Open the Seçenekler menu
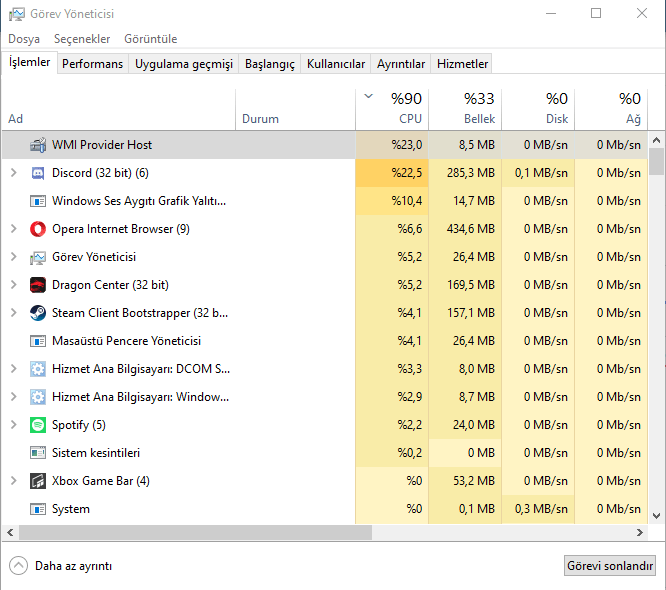The image size is (666, 590). [x=82, y=39]
